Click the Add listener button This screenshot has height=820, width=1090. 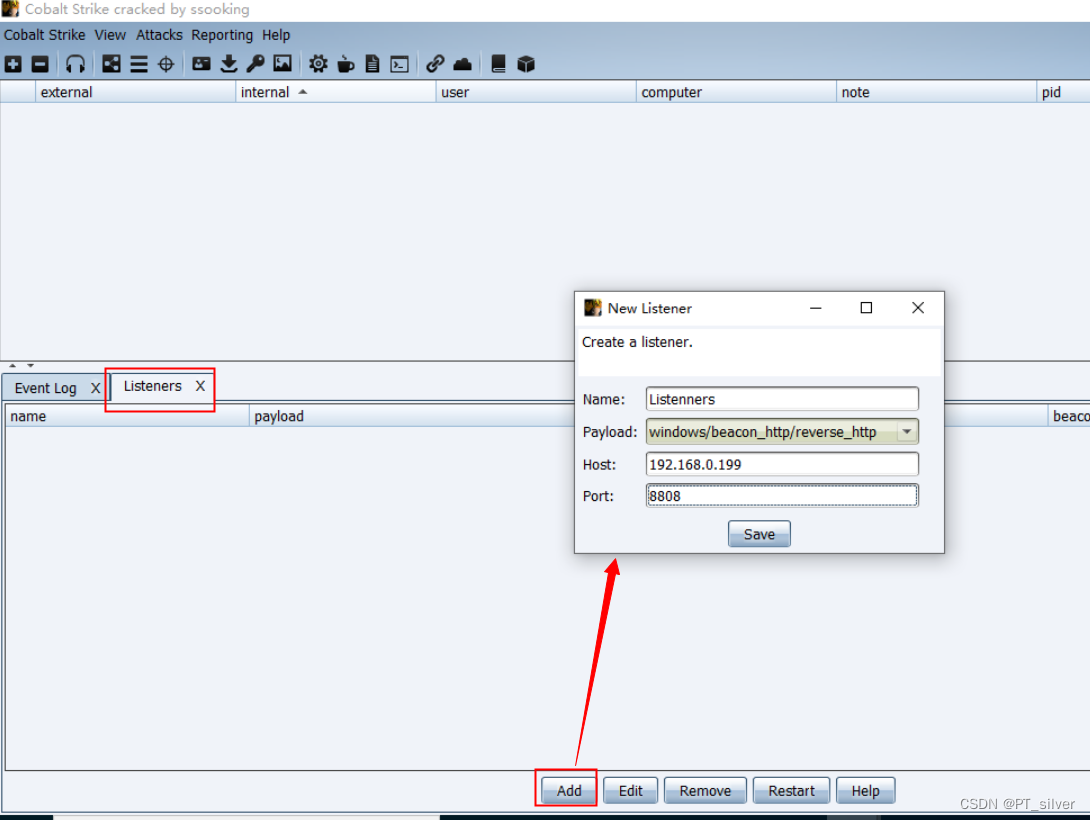click(x=569, y=791)
